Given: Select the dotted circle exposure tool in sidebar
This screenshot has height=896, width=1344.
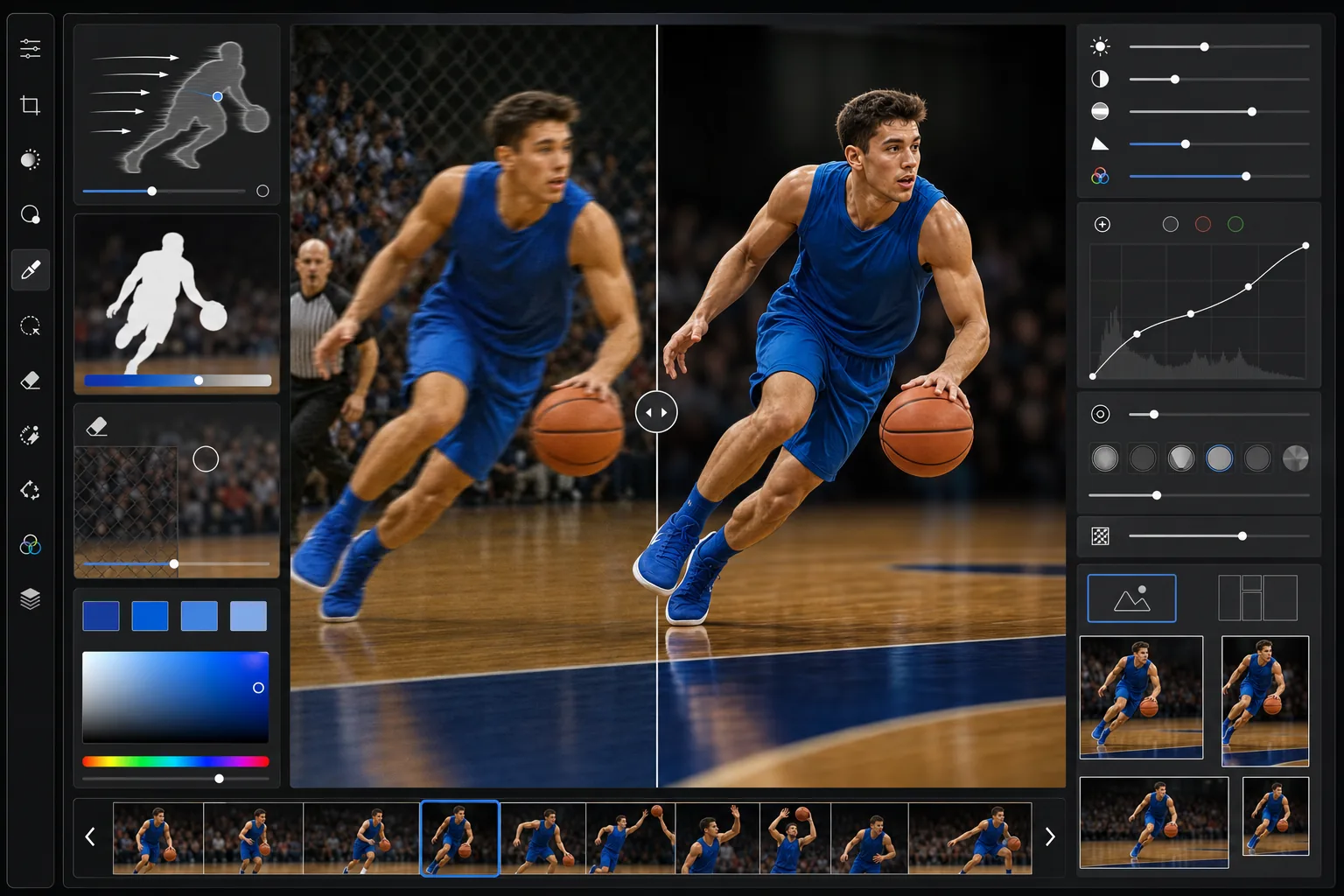Looking at the screenshot, I should click(x=30, y=160).
